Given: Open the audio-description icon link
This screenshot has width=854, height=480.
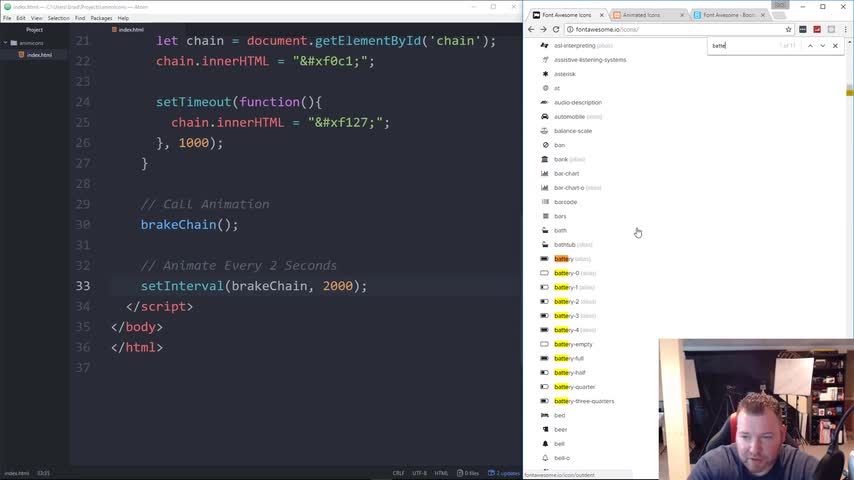Looking at the screenshot, I should 578,102.
